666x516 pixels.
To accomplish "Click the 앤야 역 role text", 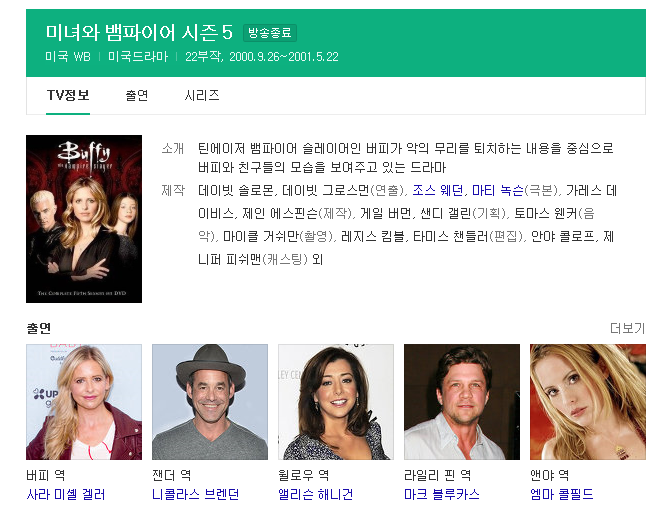I will pos(549,475).
